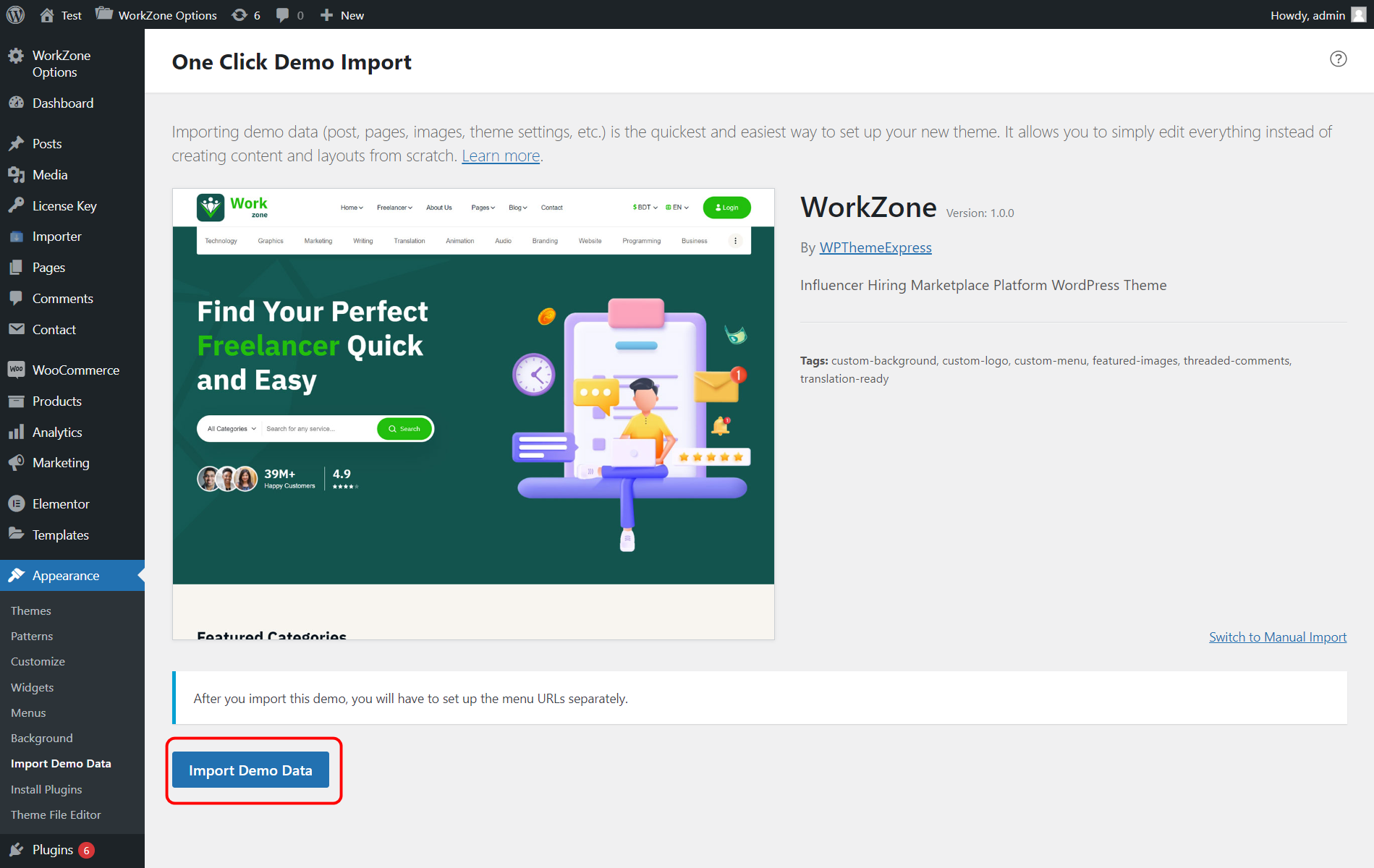This screenshot has width=1374, height=868.
Task: Expand the Home dropdown in preview nav
Action: tap(352, 208)
